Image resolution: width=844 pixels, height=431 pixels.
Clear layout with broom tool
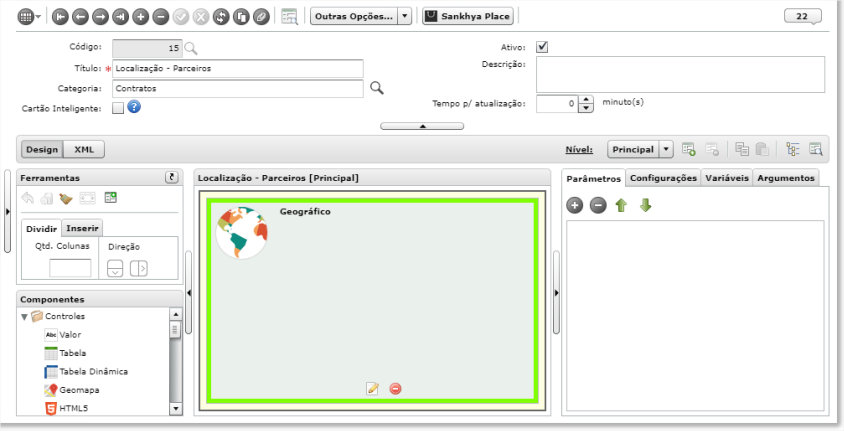point(66,199)
